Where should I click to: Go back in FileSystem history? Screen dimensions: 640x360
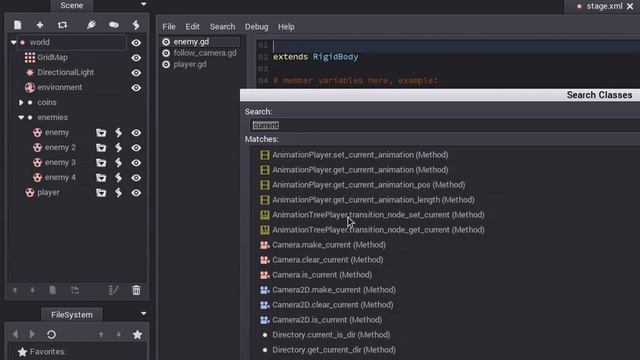point(15,335)
